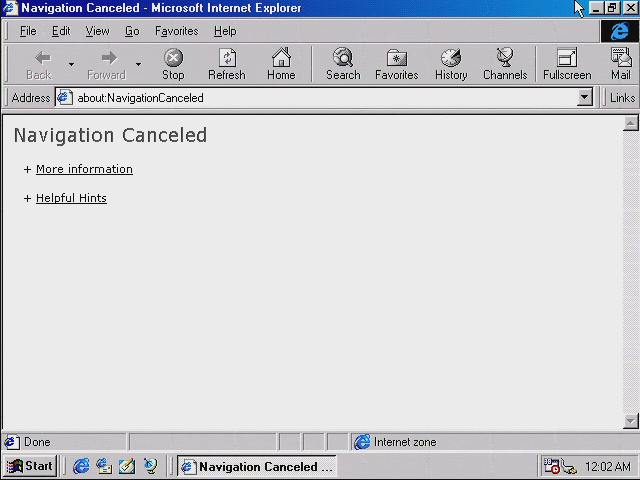The height and width of the screenshot is (480, 640).
Task: Refresh the current page
Action: click(x=227, y=64)
